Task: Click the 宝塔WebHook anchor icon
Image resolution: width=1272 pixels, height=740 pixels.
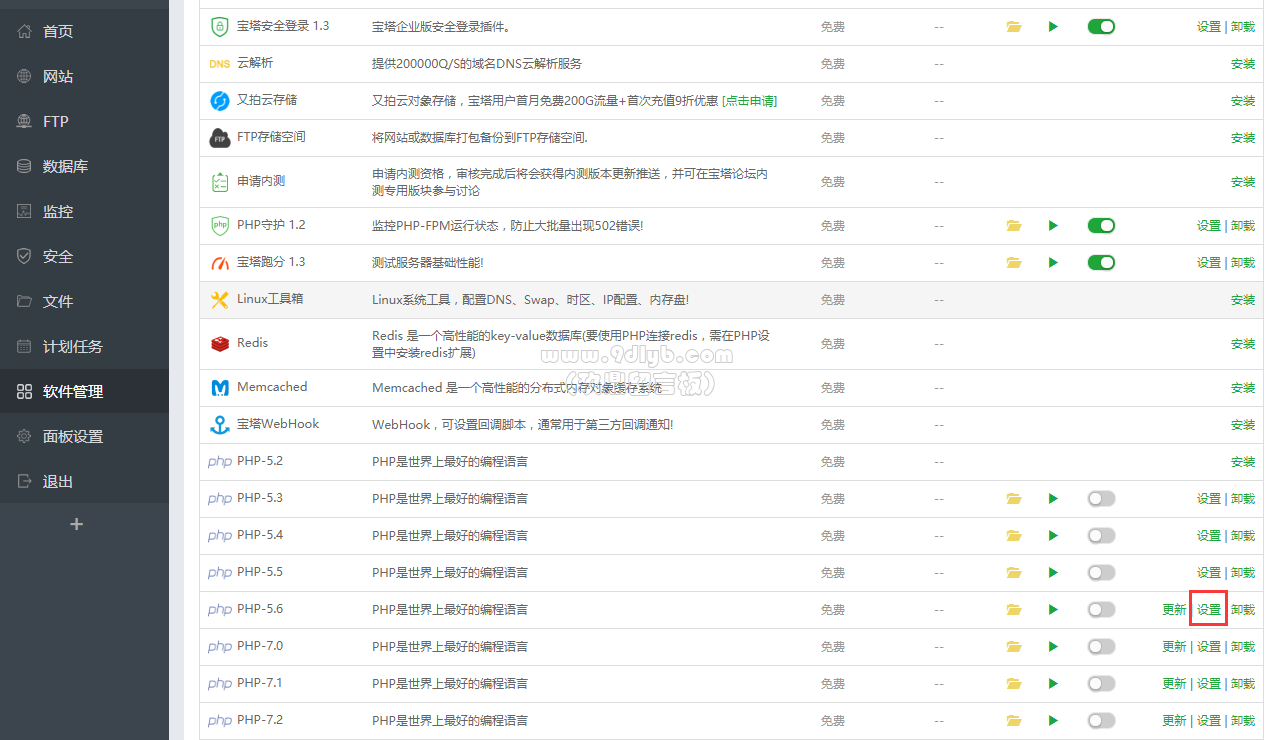Action: pyautogui.click(x=219, y=425)
